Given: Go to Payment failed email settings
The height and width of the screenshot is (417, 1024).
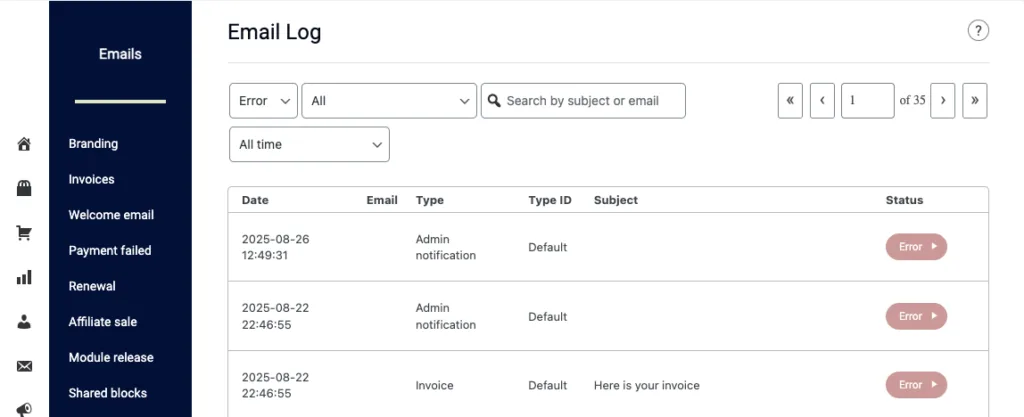Looking at the screenshot, I should (x=109, y=251).
